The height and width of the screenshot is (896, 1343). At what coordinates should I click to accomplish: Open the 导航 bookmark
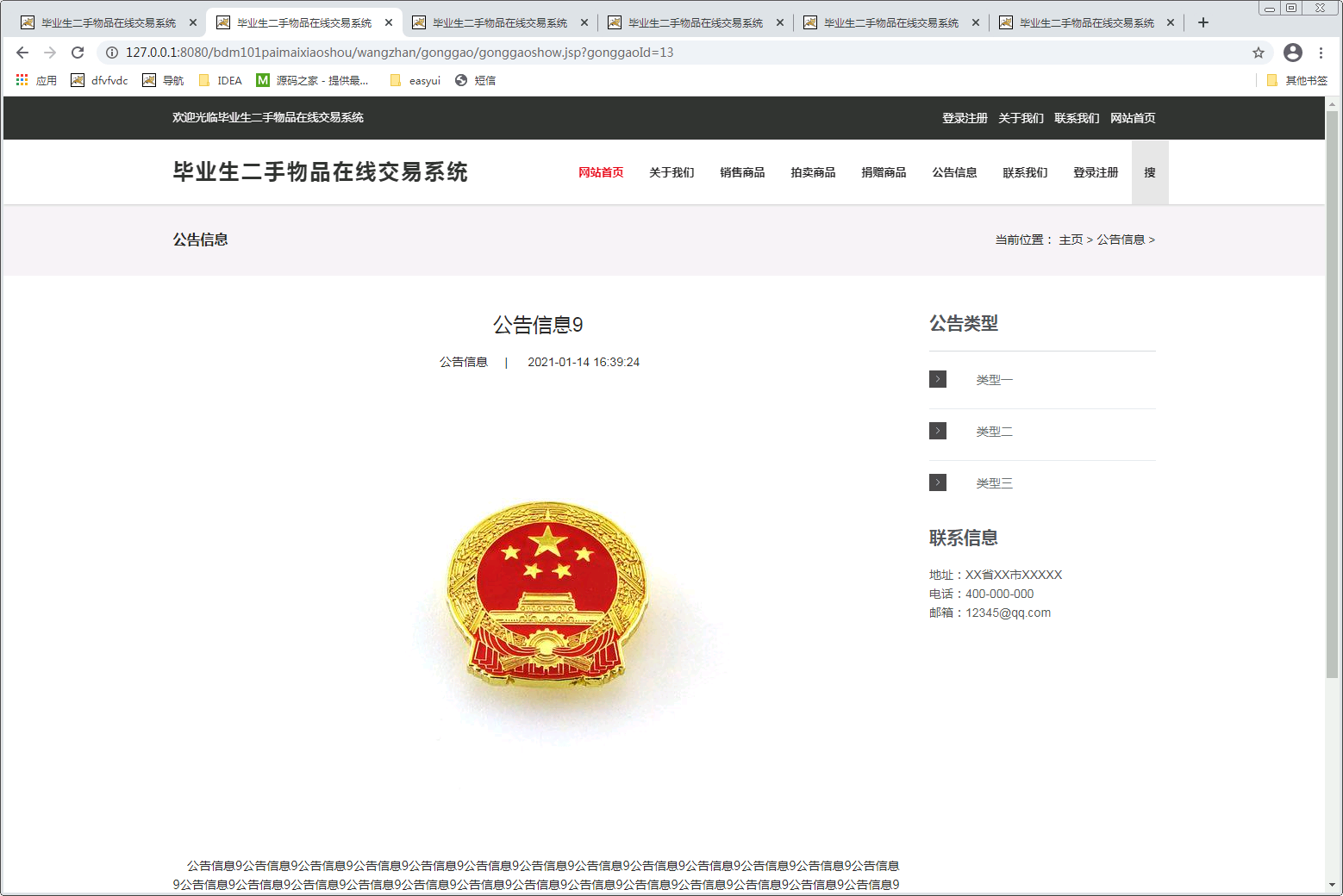pyautogui.click(x=163, y=80)
